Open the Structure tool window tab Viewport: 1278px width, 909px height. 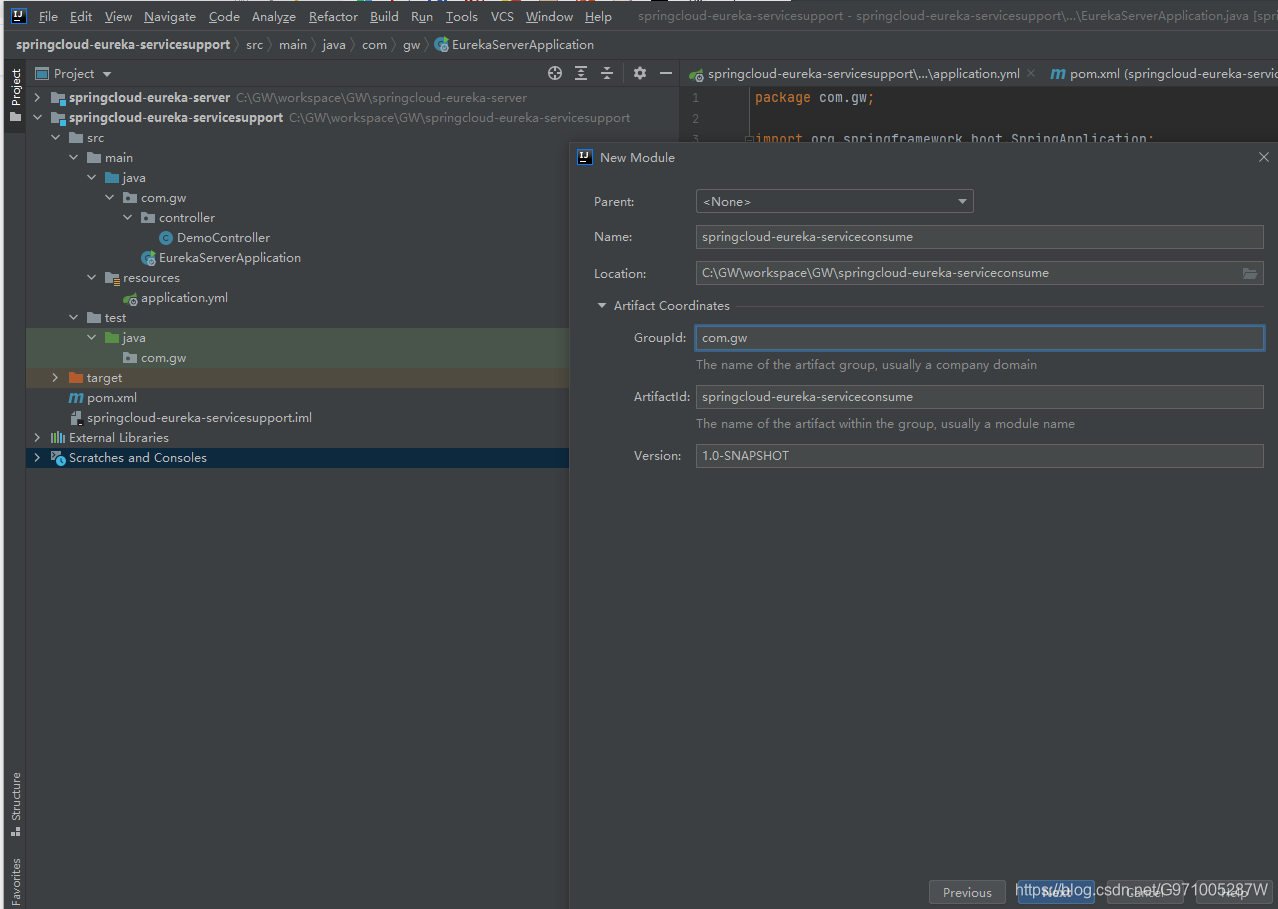click(15, 800)
